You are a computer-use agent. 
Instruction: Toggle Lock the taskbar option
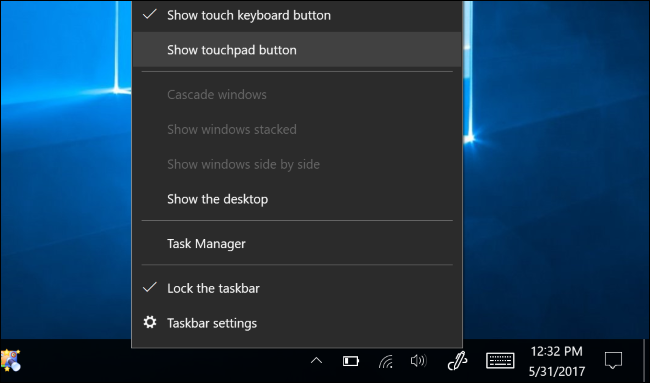pos(297,288)
